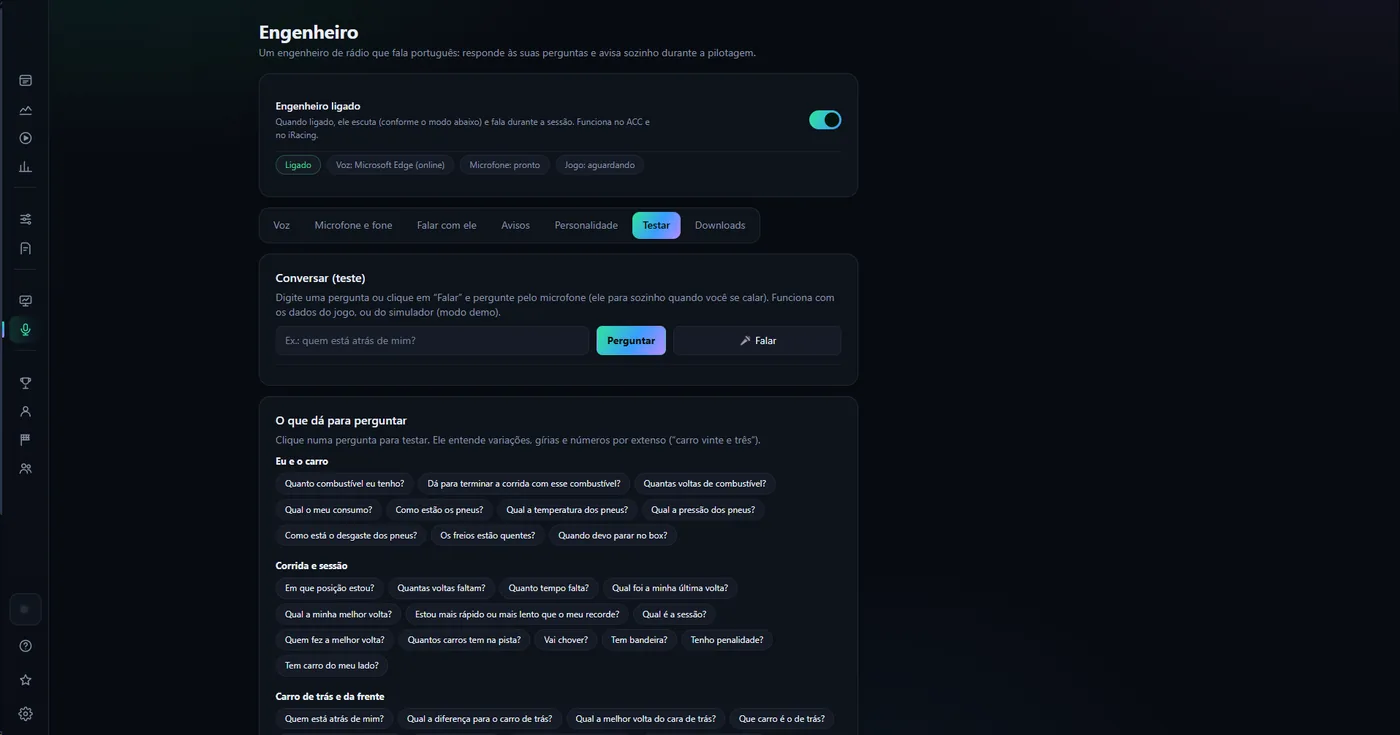Switch to the Avisos tab
1400x735 pixels.
click(x=515, y=226)
